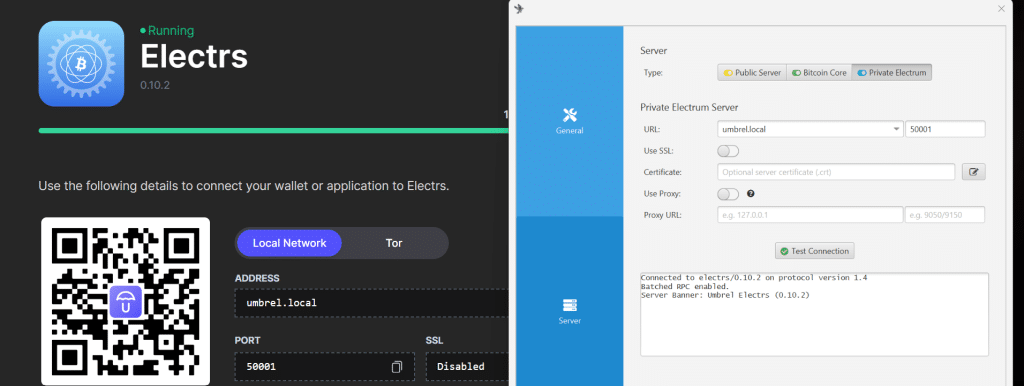Click 'Server Banner: Umbrel Electrs' line
1024x386 pixels.
coord(725,295)
